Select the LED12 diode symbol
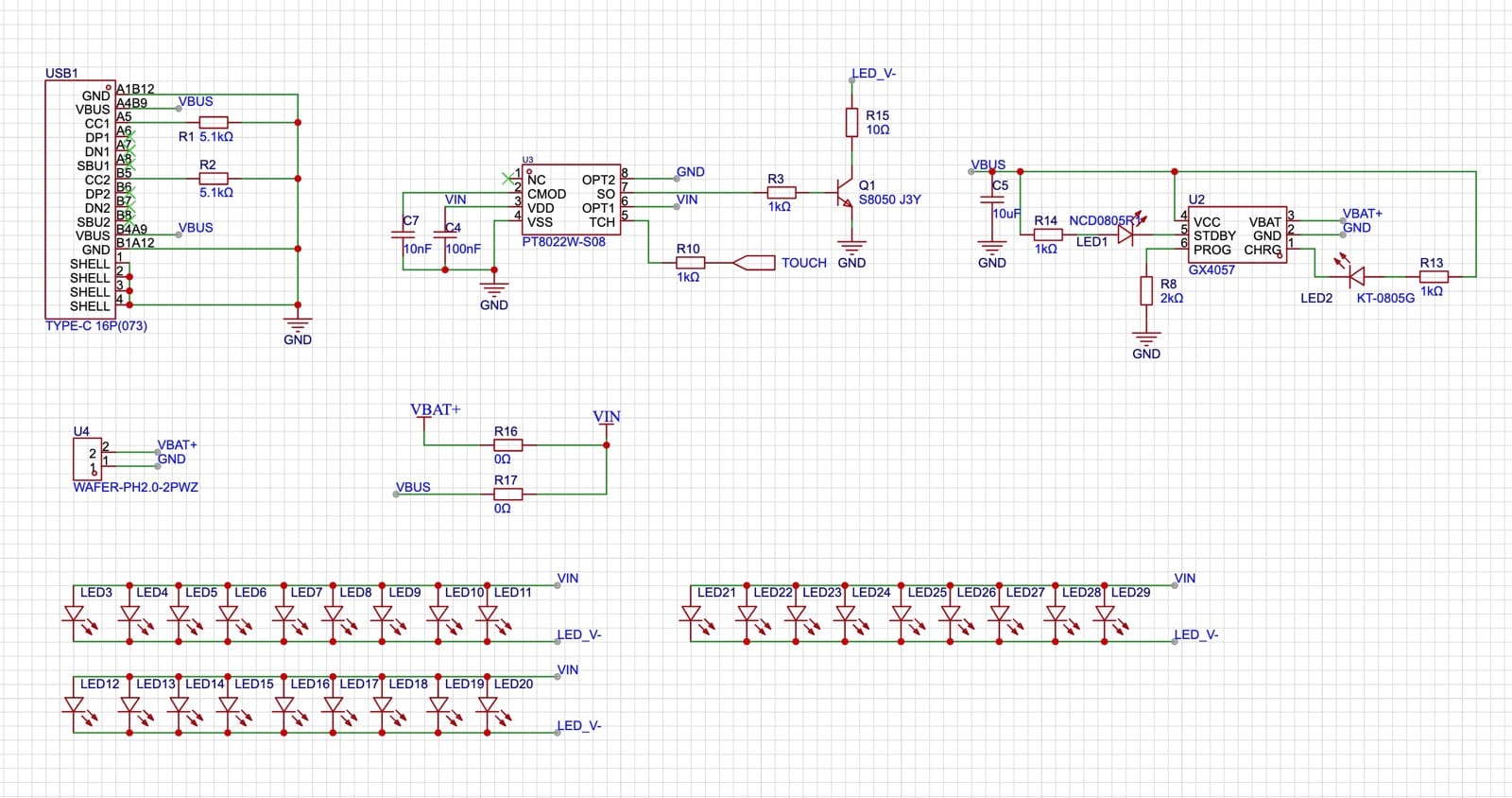The height and width of the screenshot is (798, 1512). pyautogui.click(x=77, y=706)
